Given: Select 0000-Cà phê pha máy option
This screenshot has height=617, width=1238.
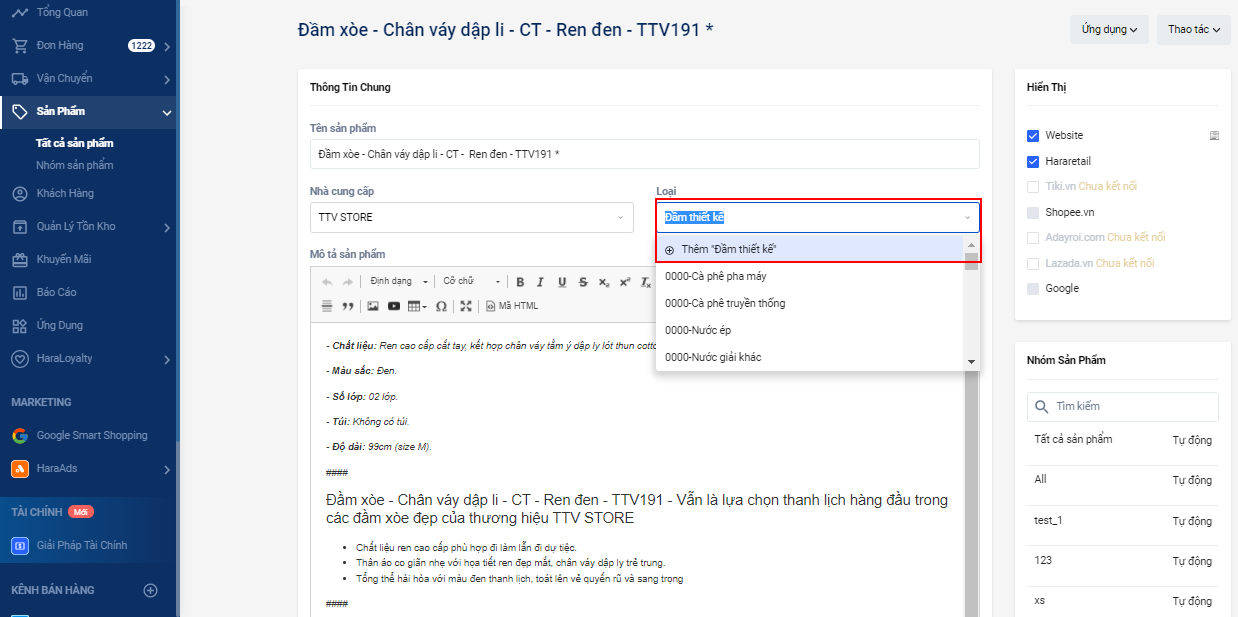Looking at the screenshot, I should click(810, 276).
